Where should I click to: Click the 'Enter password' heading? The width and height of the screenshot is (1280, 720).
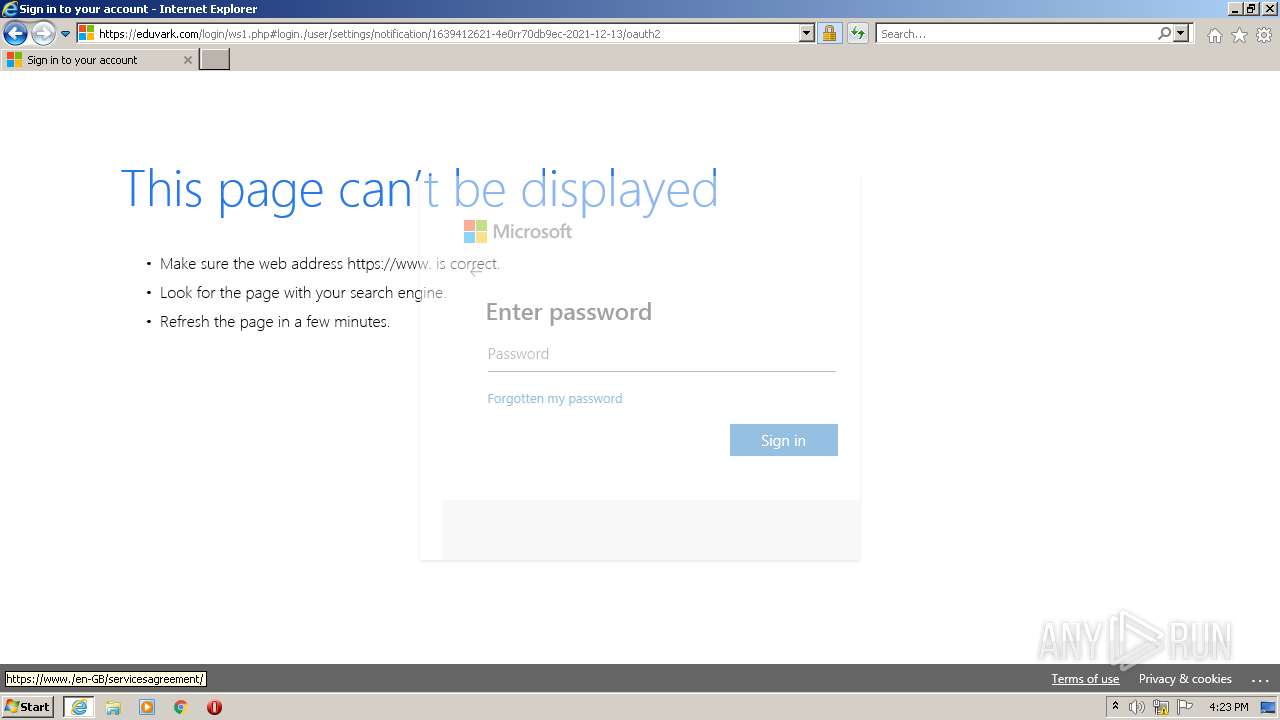click(569, 312)
